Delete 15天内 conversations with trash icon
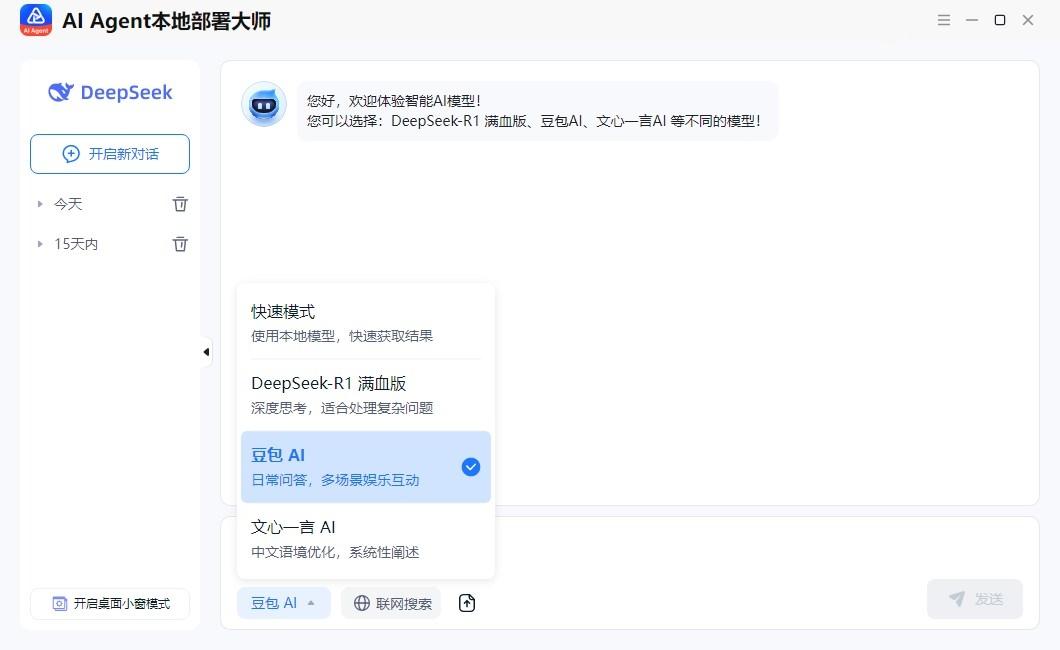The width and height of the screenshot is (1060, 650). (x=180, y=244)
